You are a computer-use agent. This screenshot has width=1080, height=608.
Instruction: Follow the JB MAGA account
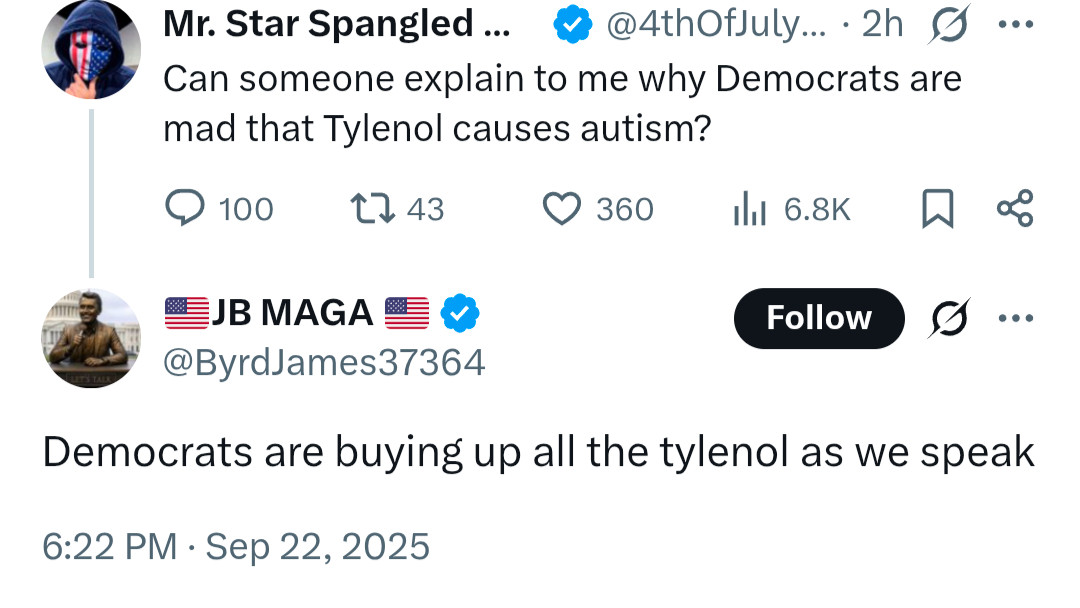point(818,318)
